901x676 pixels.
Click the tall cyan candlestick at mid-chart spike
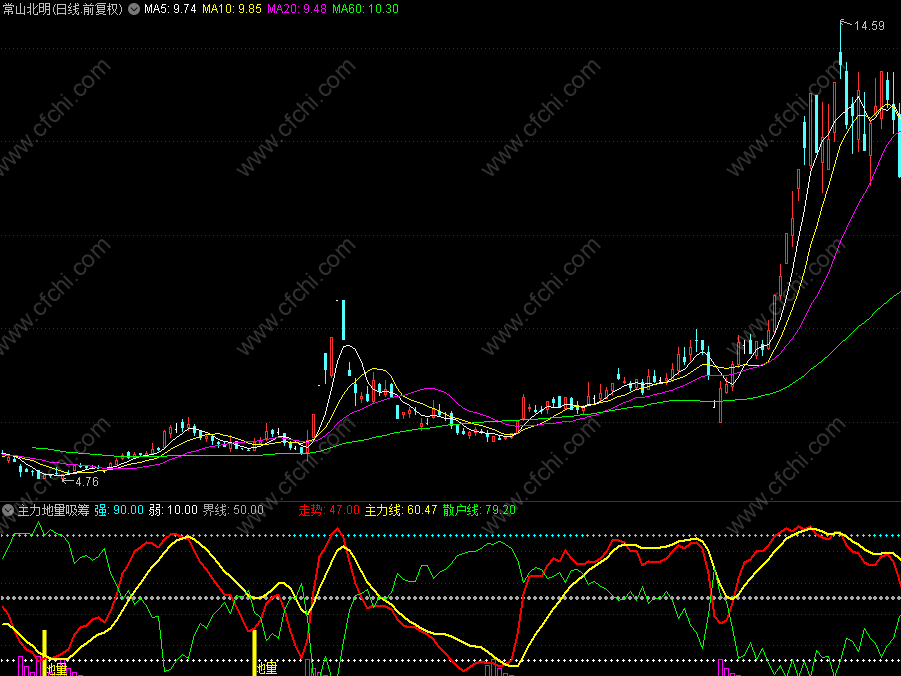[x=344, y=320]
